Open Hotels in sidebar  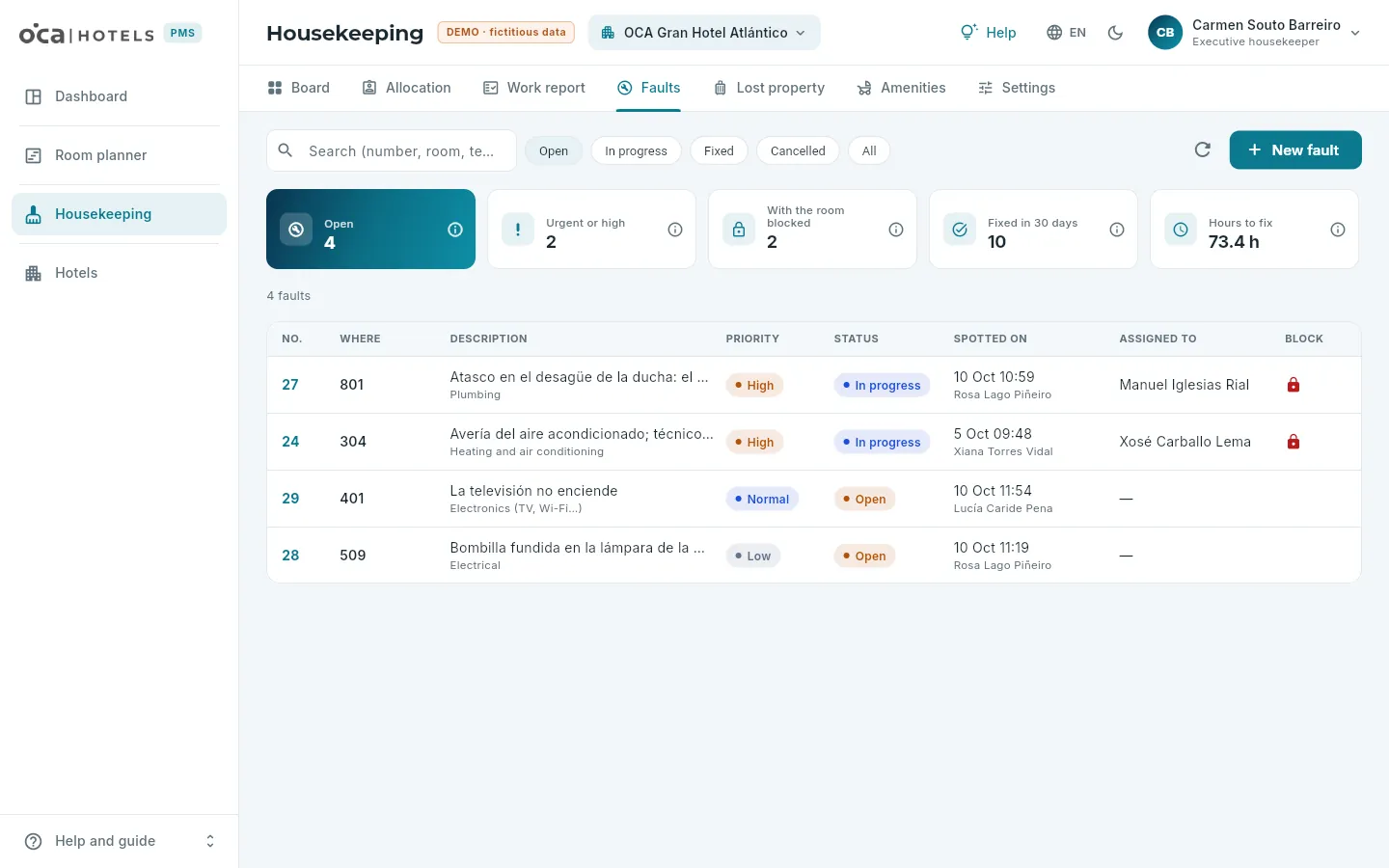point(120,273)
